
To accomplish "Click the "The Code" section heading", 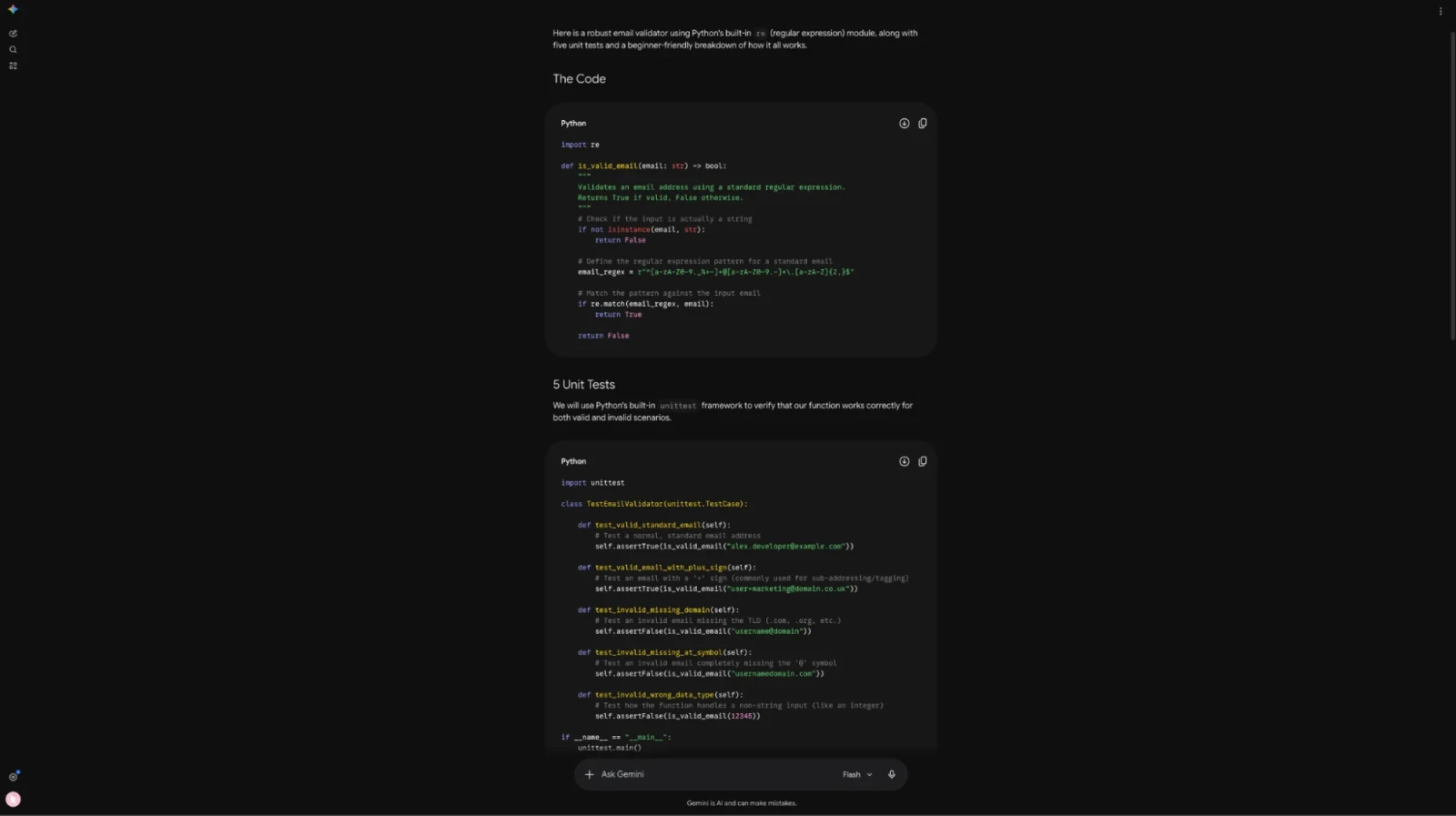I will click(579, 79).
